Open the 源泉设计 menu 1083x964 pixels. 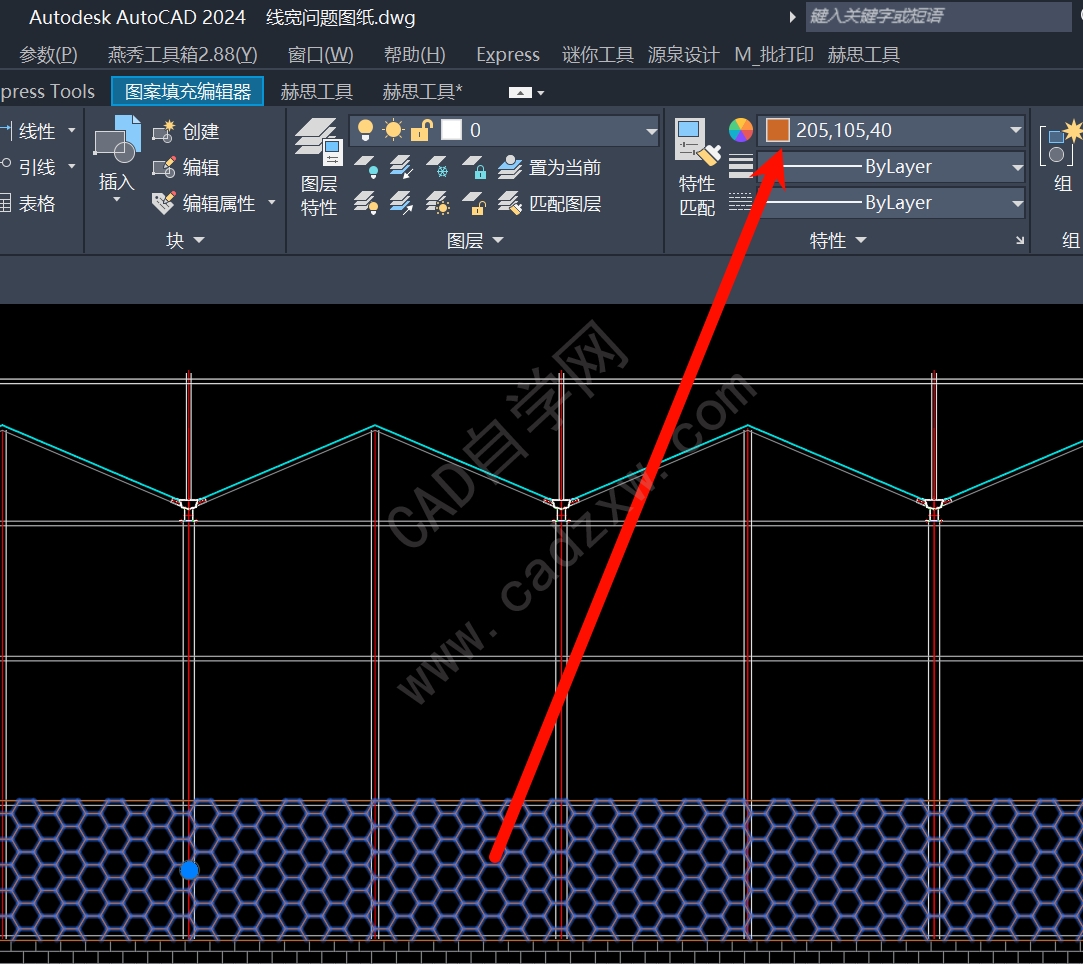click(683, 55)
